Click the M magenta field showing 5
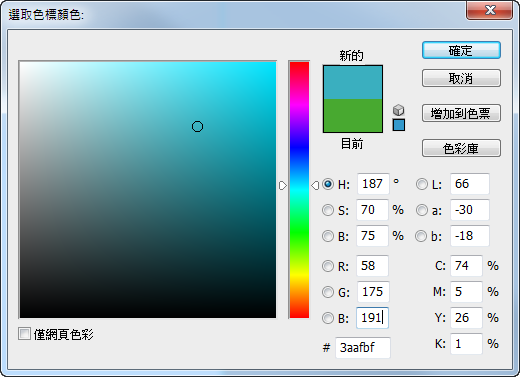 466,292
